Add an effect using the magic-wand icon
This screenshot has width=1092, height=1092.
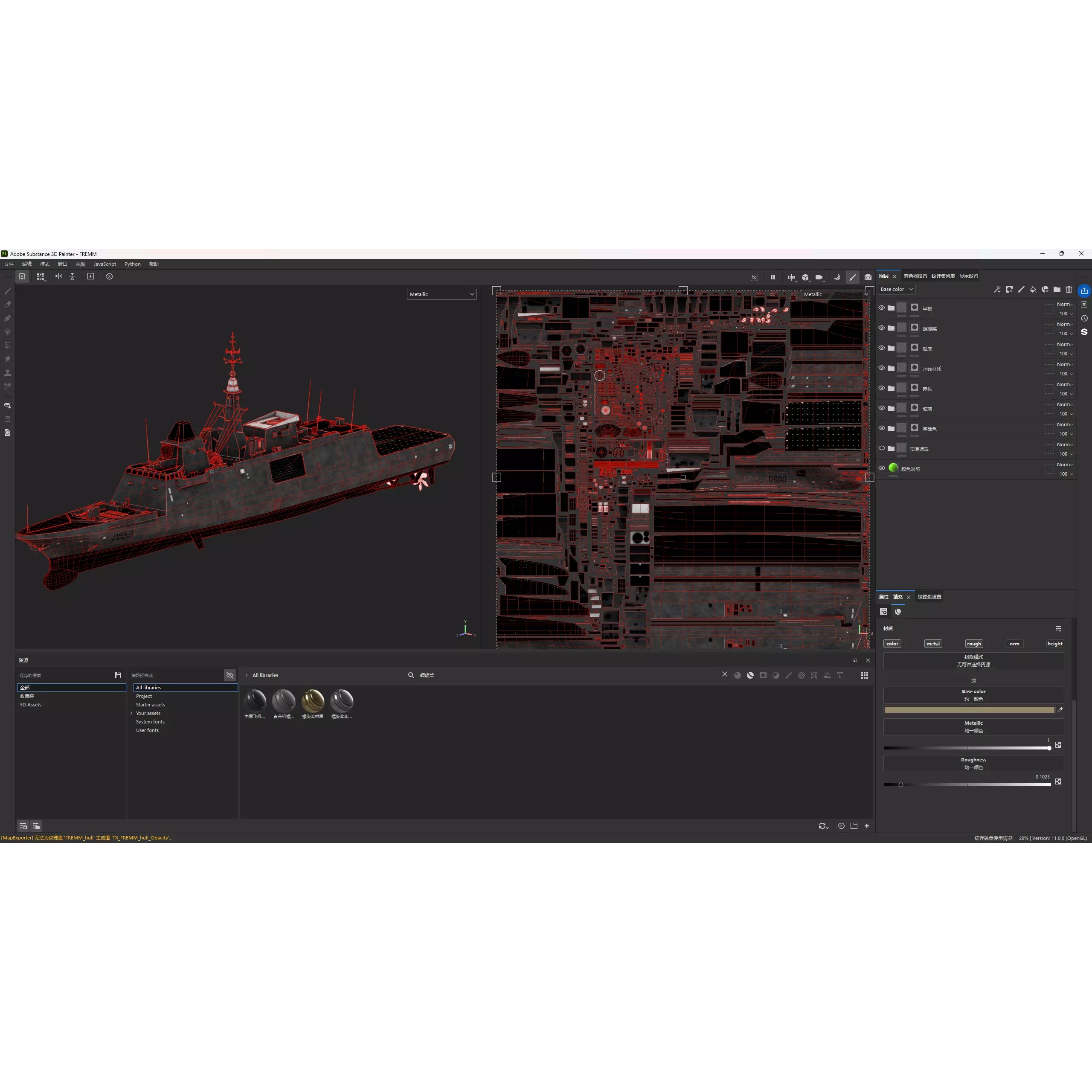(x=998, y=289)
